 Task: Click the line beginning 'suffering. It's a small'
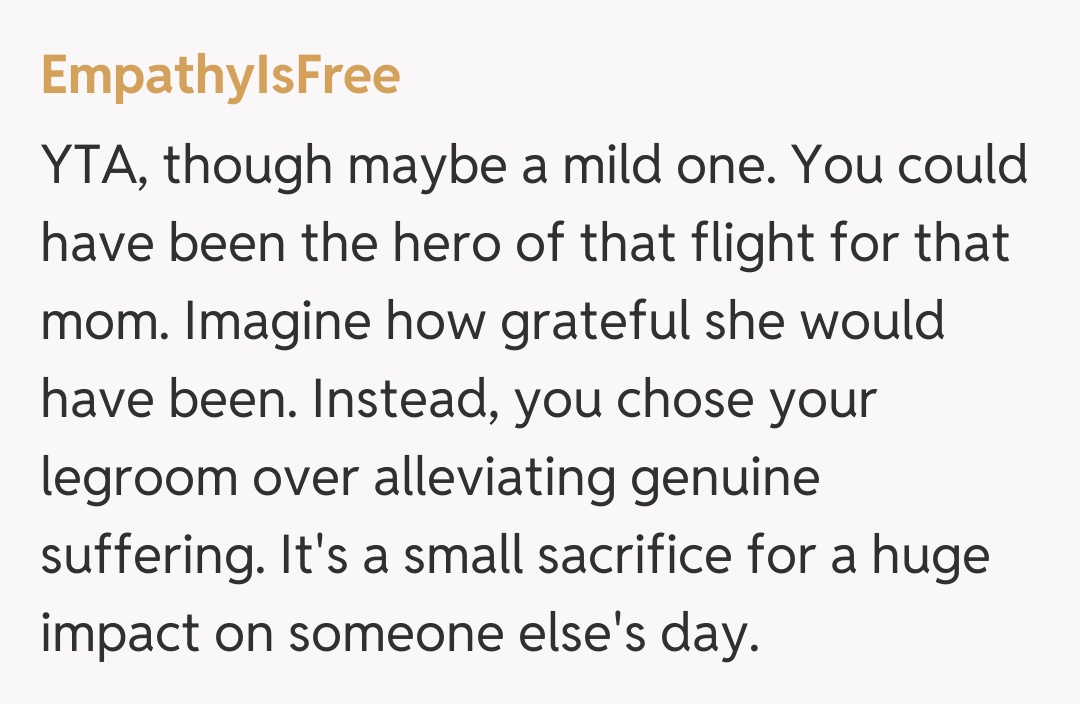tap(515, 556)
